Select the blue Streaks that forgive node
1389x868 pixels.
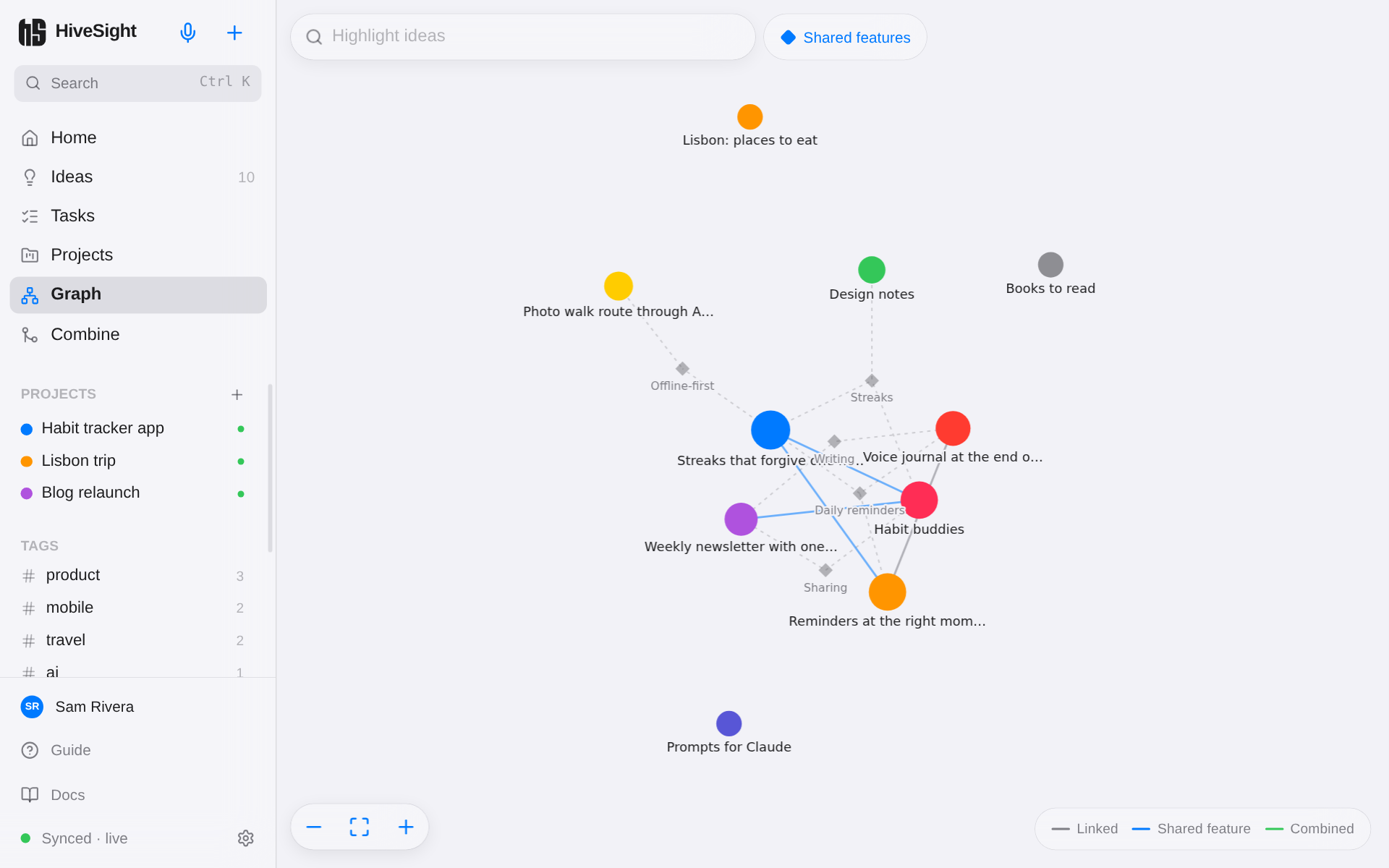click(770, 430)
